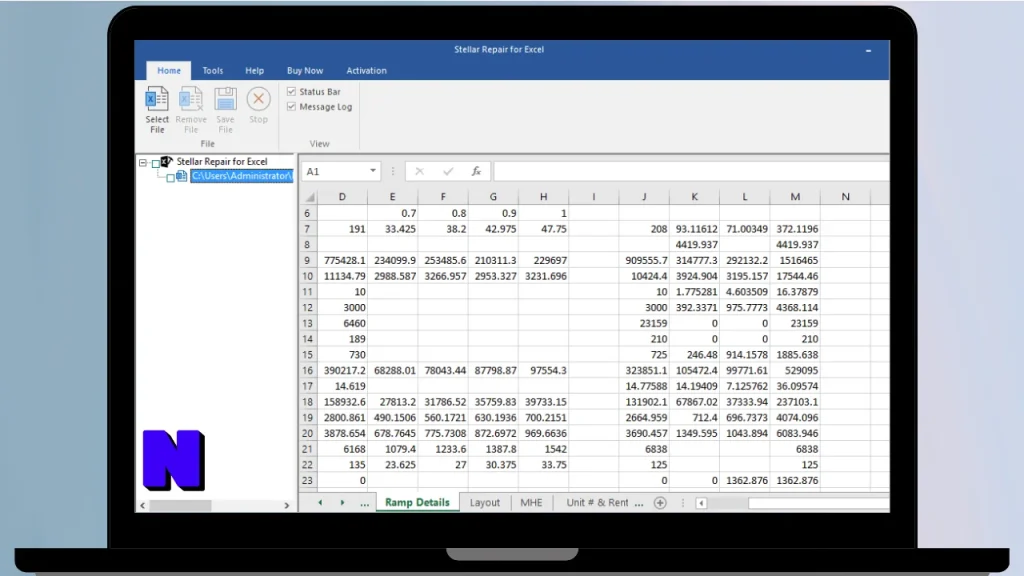This screenshot has width=1024, height=576.
Task: Switch to the MHE sheet tab
Action: point(531,503)
